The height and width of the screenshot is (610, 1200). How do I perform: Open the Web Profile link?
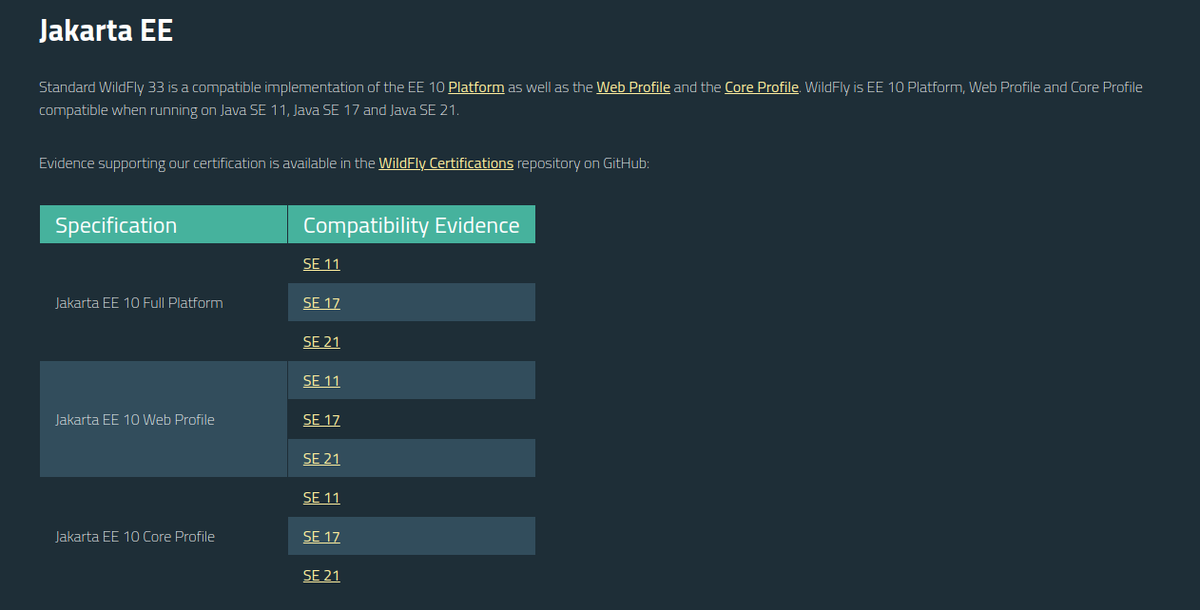pyautogui.click(x=633, y=87)
